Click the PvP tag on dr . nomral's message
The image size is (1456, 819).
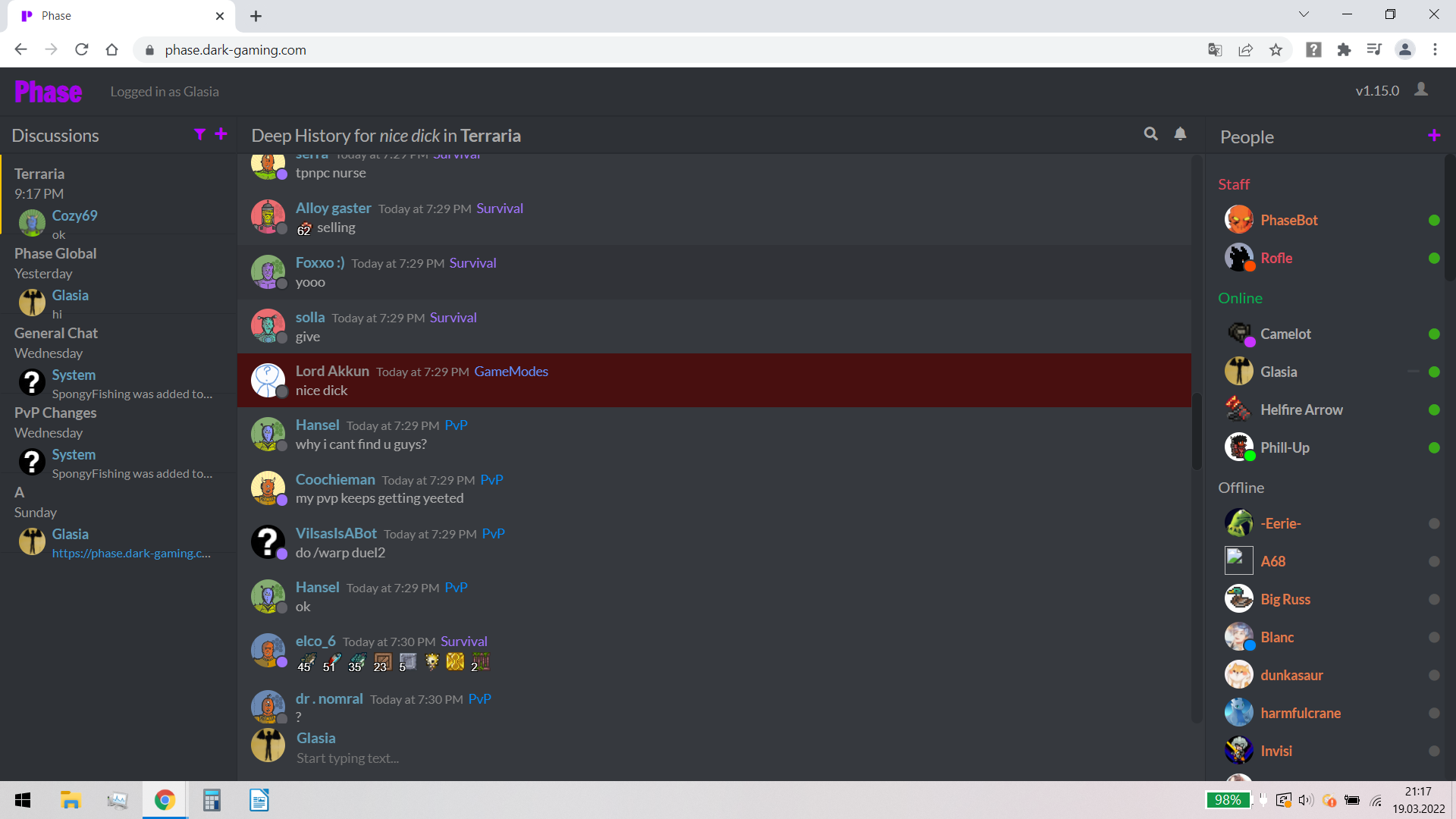pyautogui.click(x=479, y=699)
